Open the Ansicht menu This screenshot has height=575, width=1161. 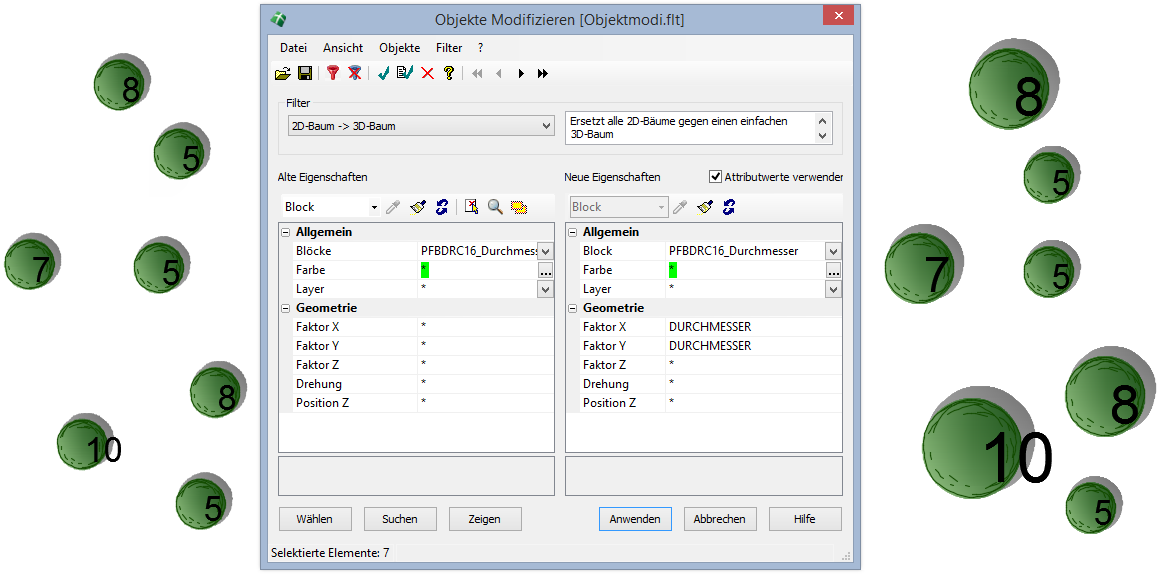[343, 48]
